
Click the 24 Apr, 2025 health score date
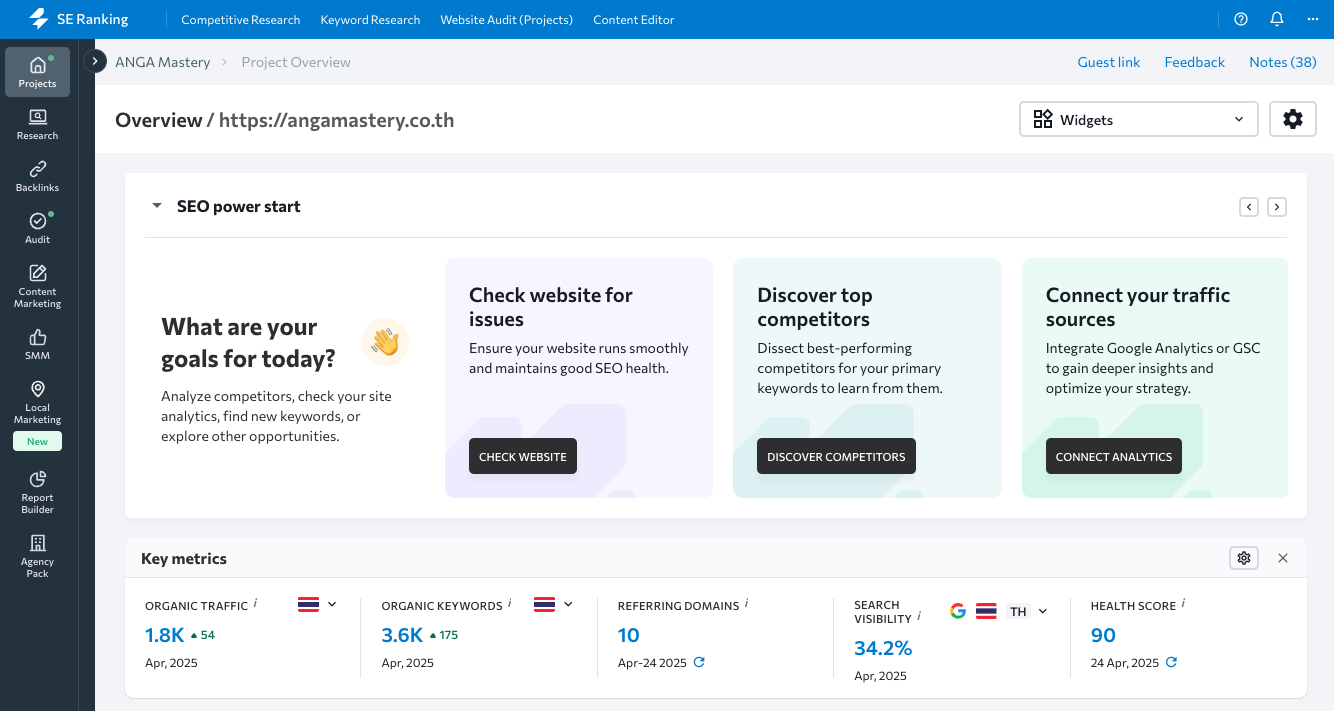pyautogui.click(x=1125, y=662)
